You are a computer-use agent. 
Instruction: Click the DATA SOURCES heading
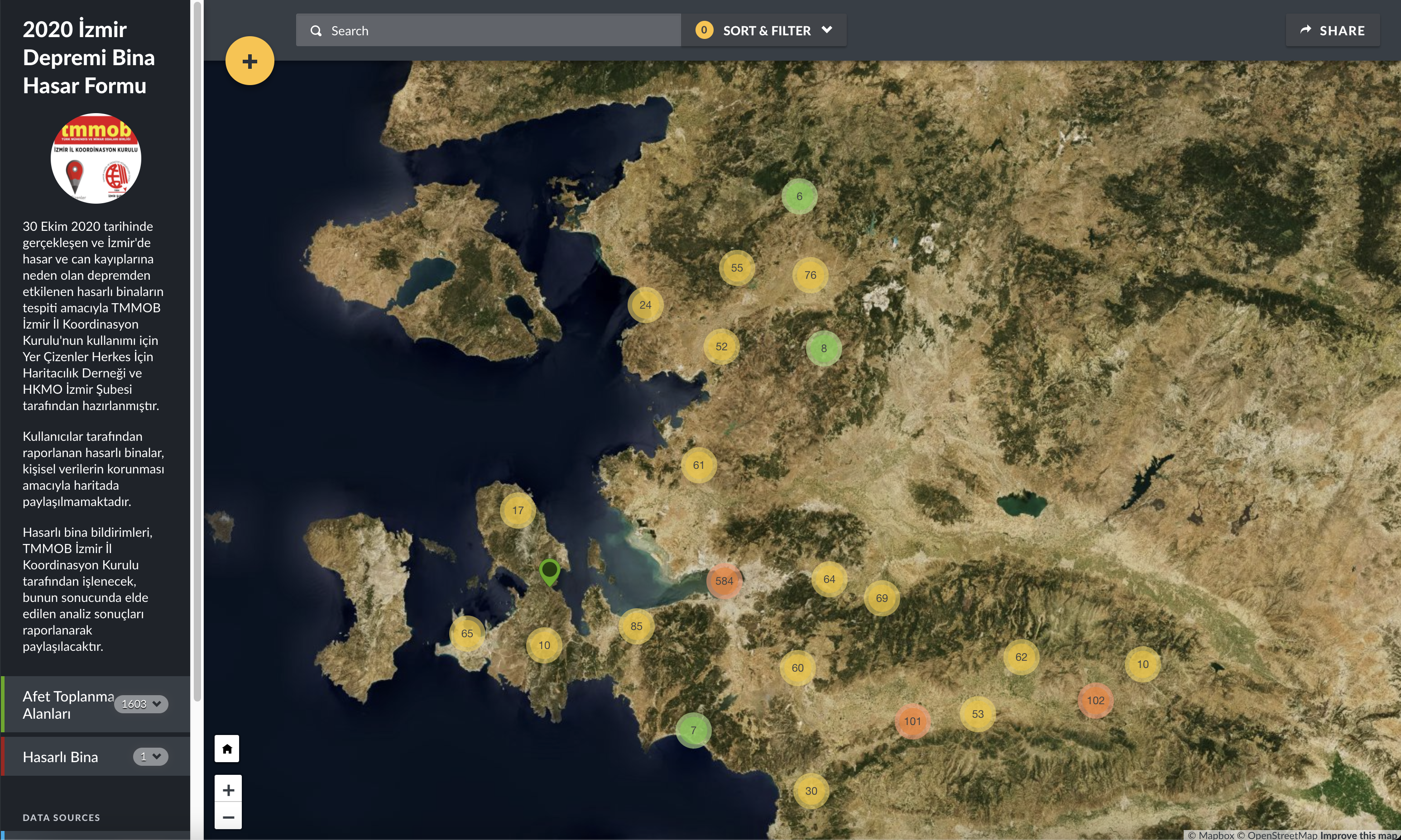(x=61, y=817)
